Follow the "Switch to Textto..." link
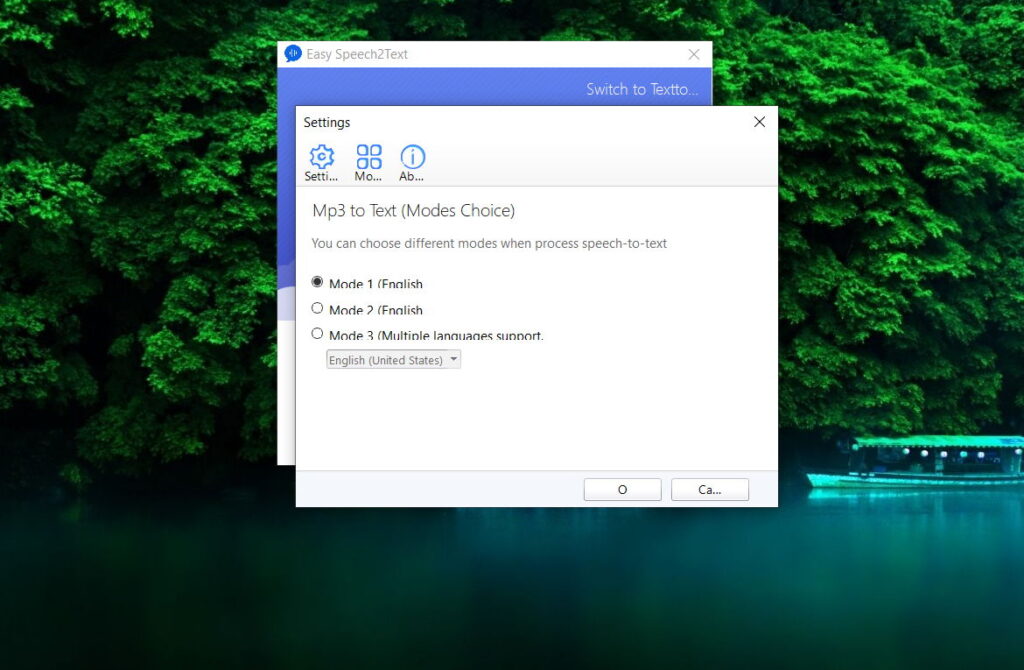The image size is (1024, 670). tap(642, 89)
